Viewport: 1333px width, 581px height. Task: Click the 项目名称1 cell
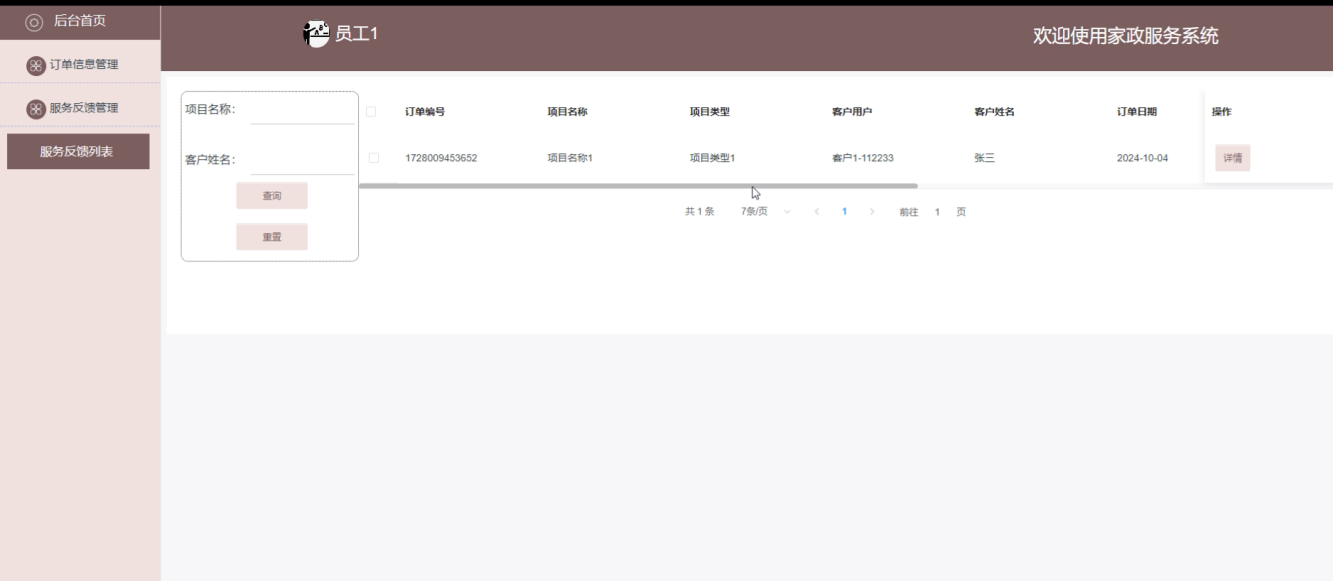(570, 158)
